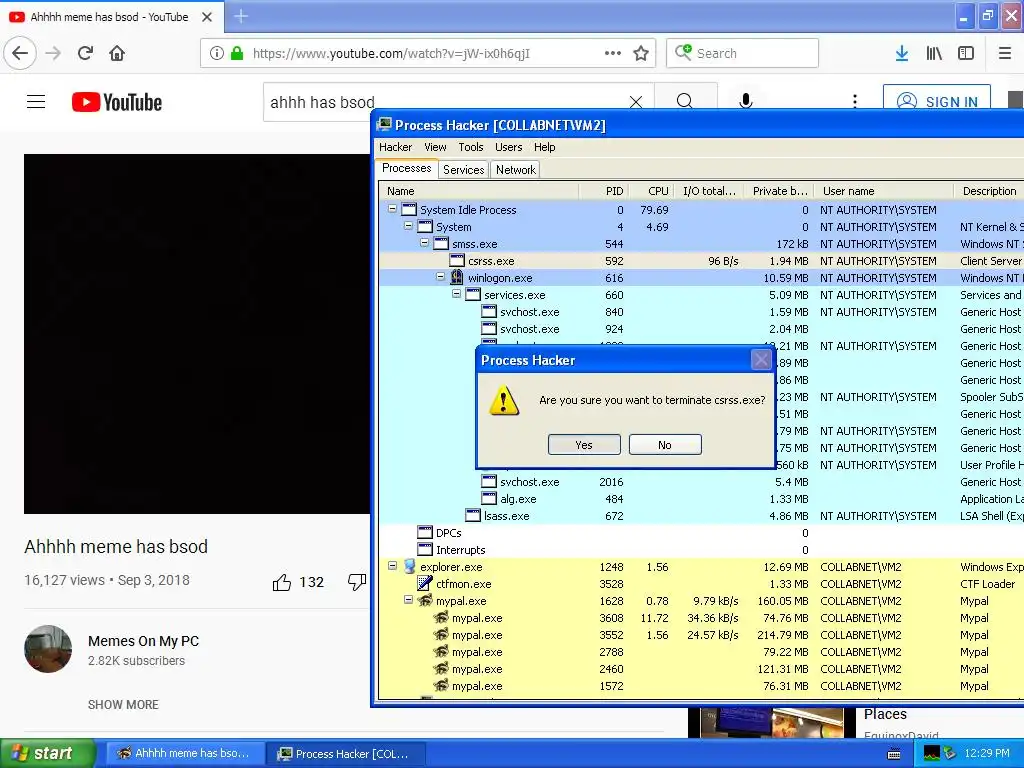Collapse the System Idle Process tree
1024x768 pixels.
[x=392, y=209]
